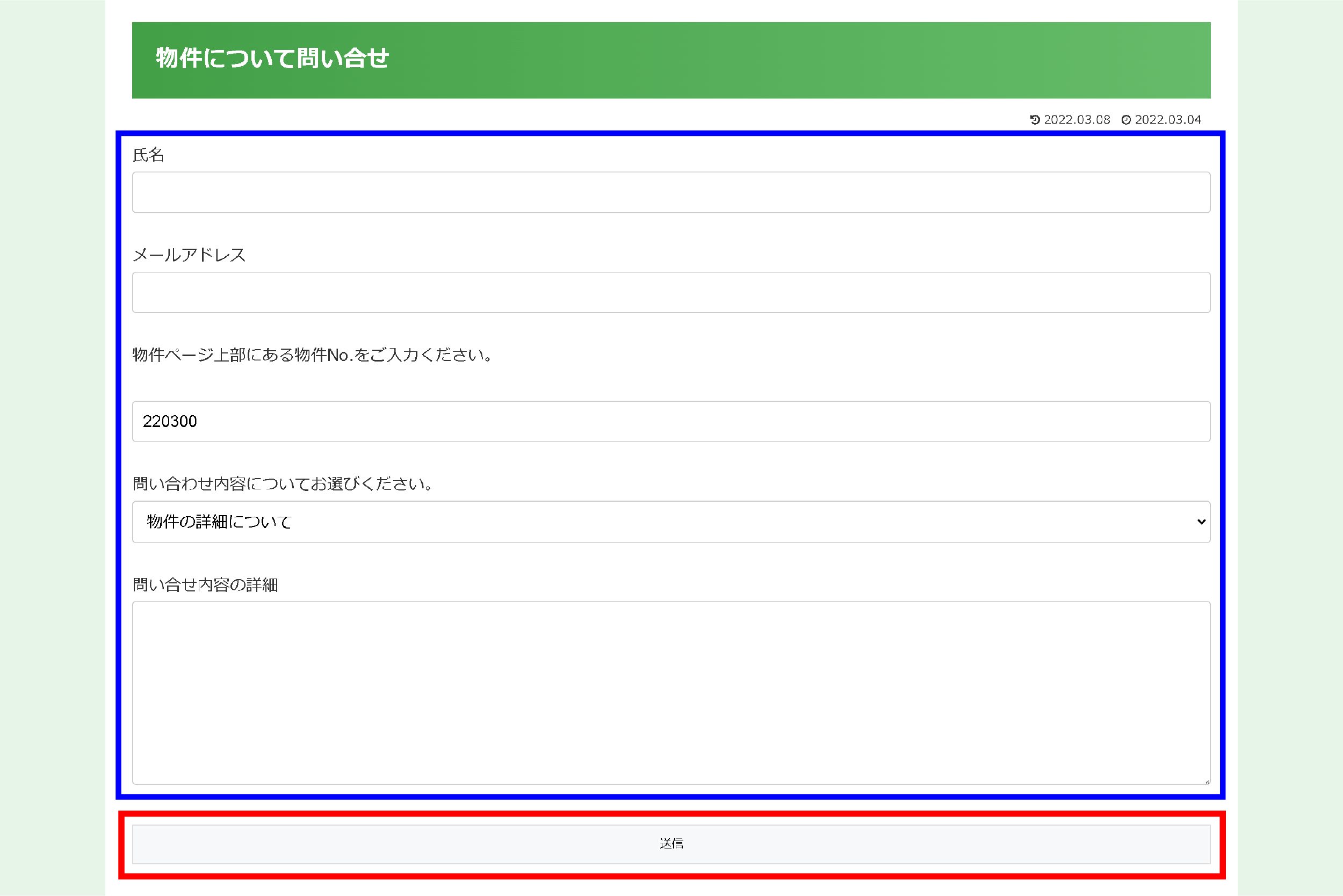
Task: Open the 物件の詳細について inquiry type dropdown
Action: 671,522
